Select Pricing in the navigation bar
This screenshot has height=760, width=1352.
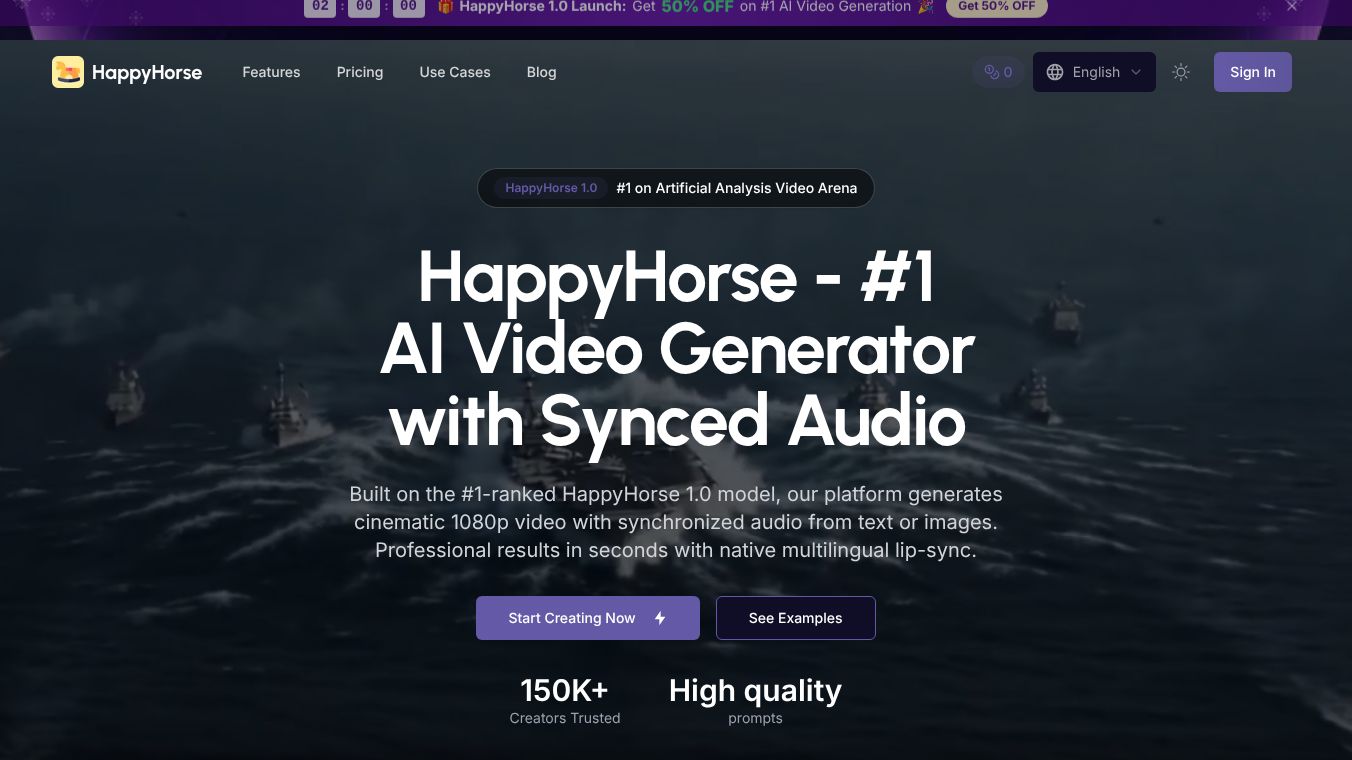[359, 72]
